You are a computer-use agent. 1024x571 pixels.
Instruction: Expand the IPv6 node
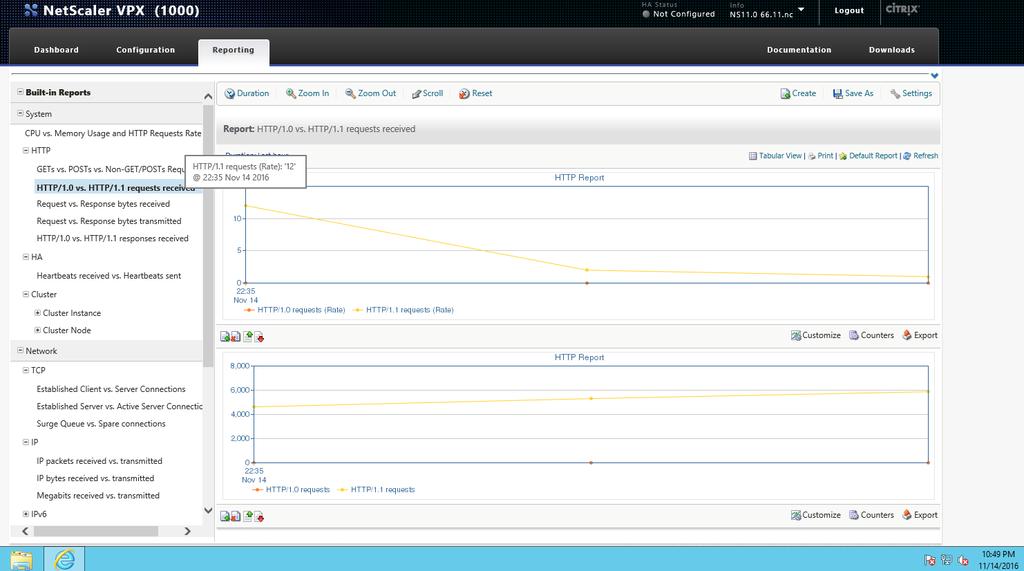(26, 514)
